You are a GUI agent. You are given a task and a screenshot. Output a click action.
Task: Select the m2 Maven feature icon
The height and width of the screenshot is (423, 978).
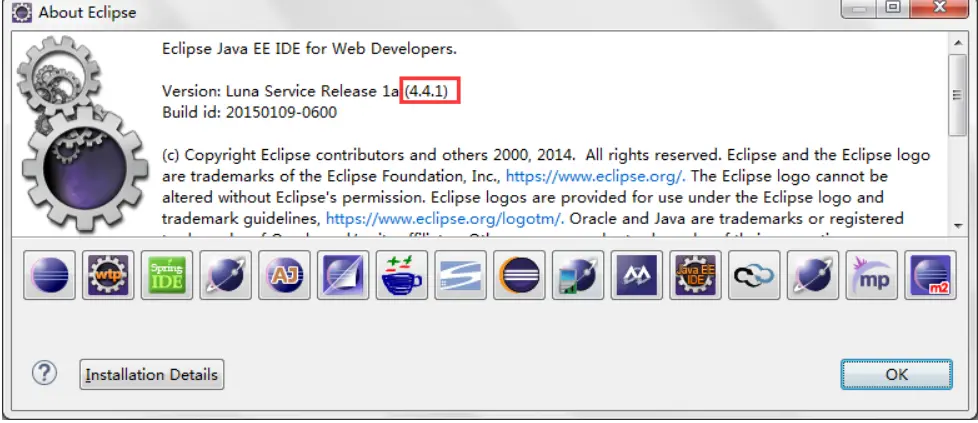coord(931,275)
